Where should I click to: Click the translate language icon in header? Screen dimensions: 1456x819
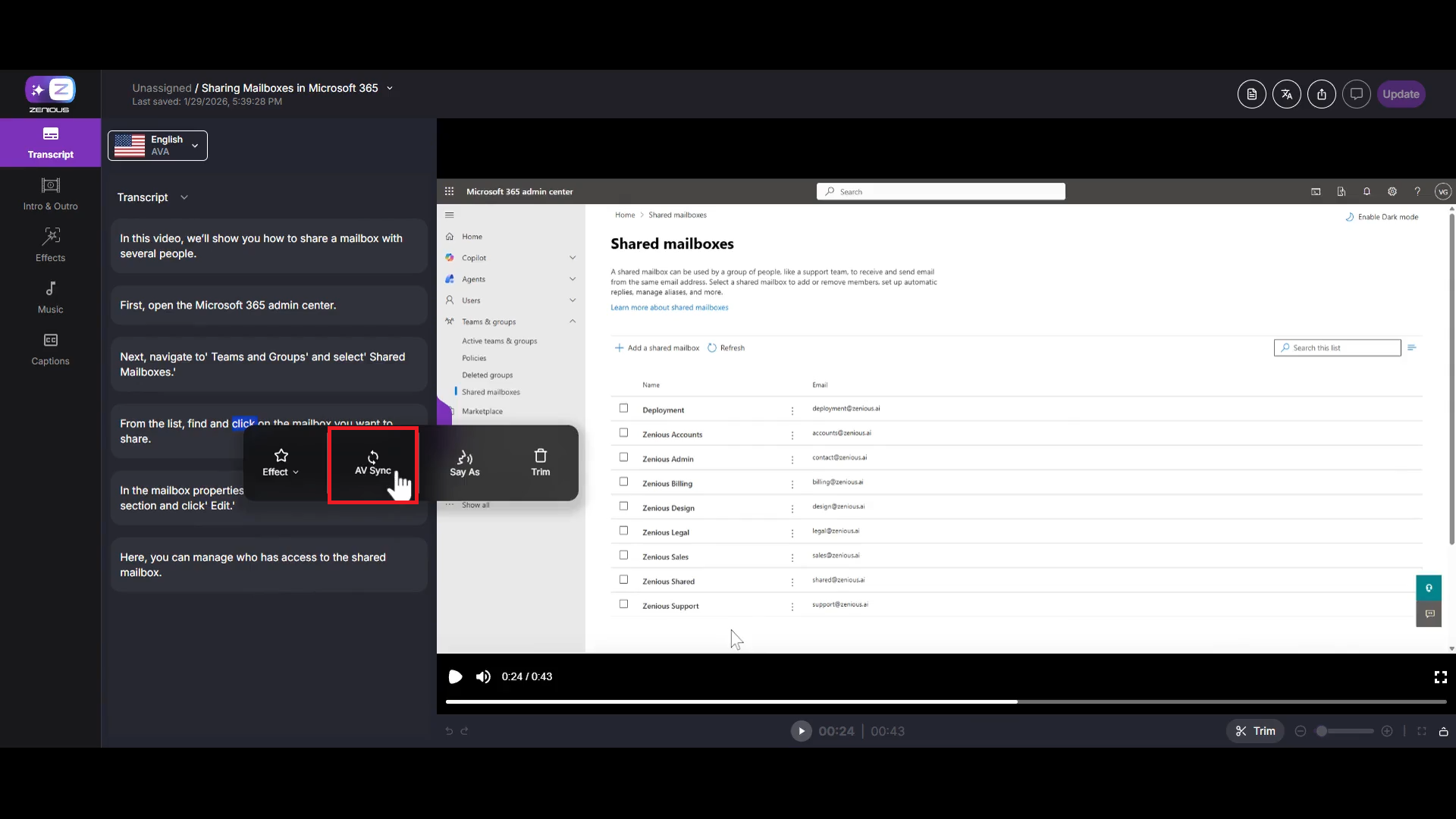pyautogui.click(x=1286, y=94)
